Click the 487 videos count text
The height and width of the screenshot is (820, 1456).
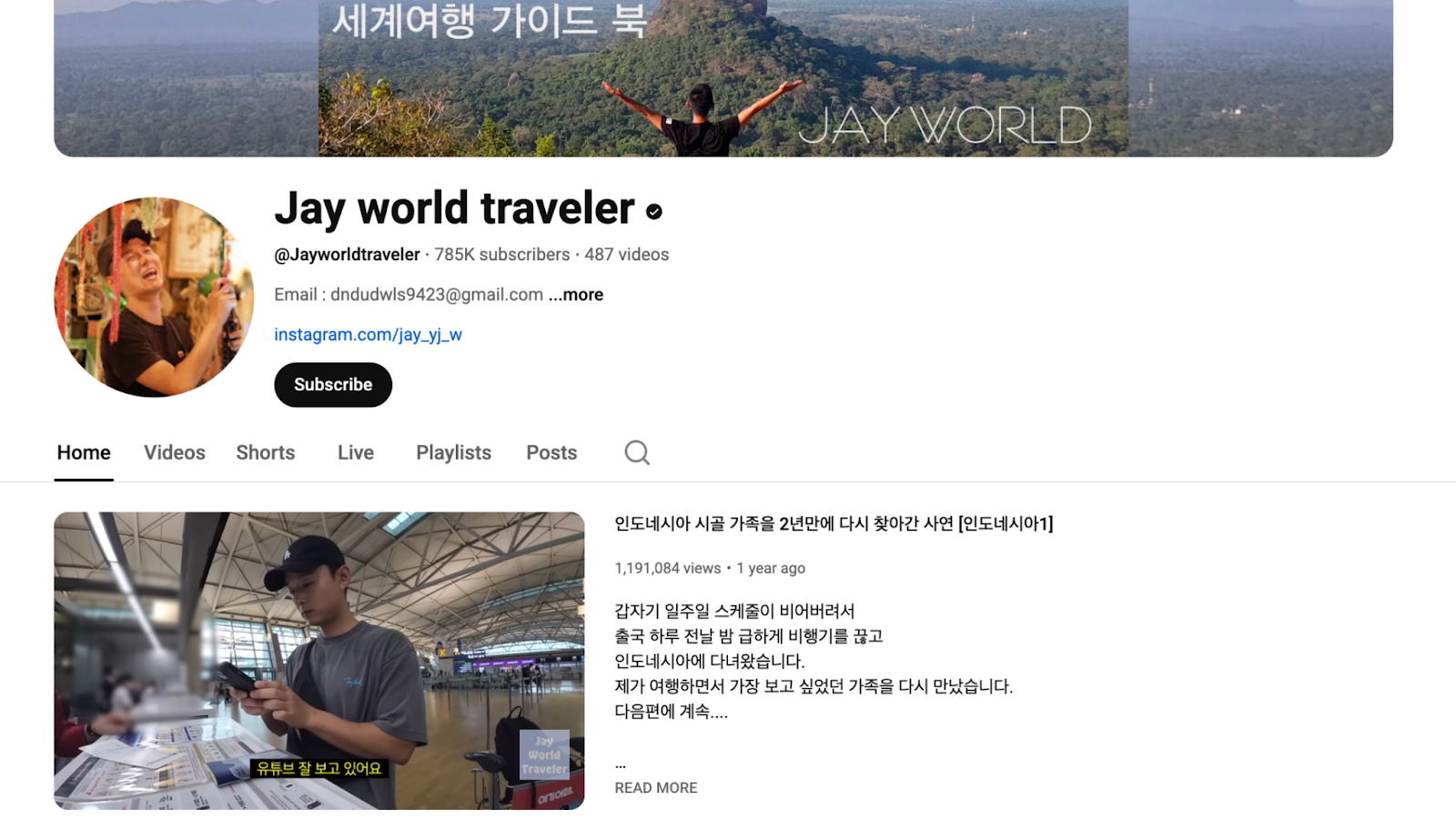pyautogui.click(x=627, y=255)
